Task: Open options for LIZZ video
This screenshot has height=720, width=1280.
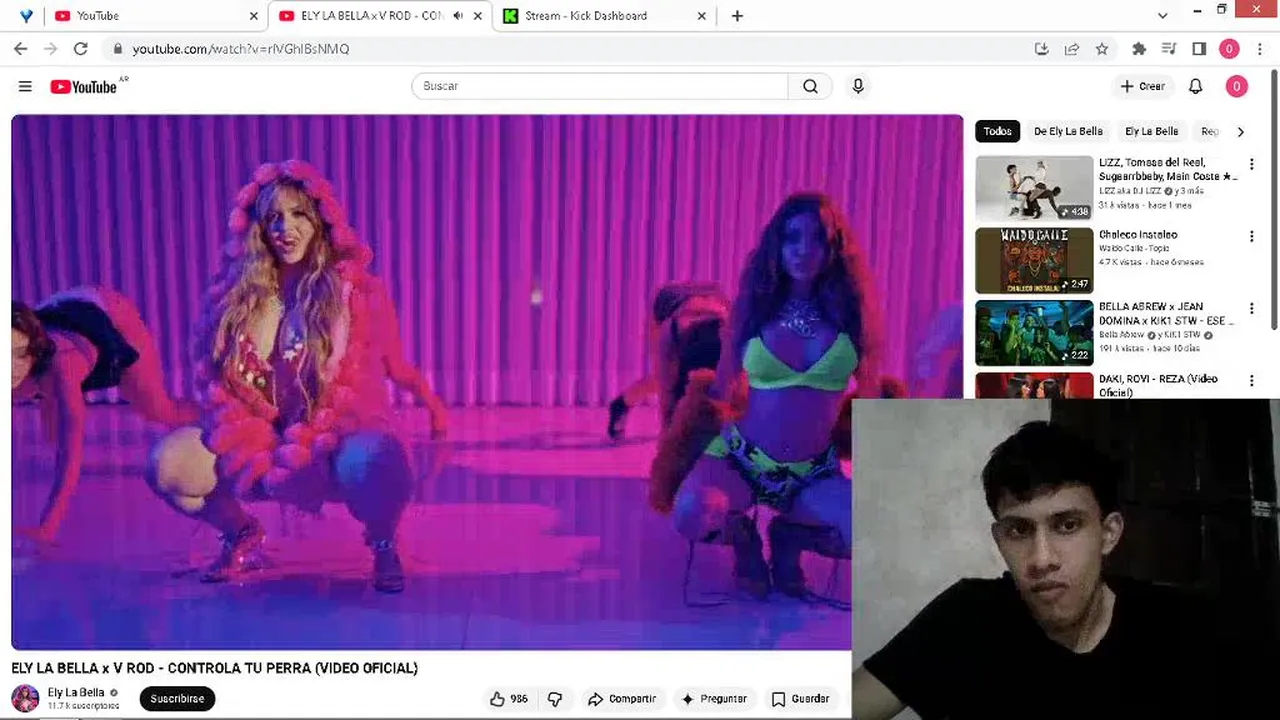Action: [1251, 164]
